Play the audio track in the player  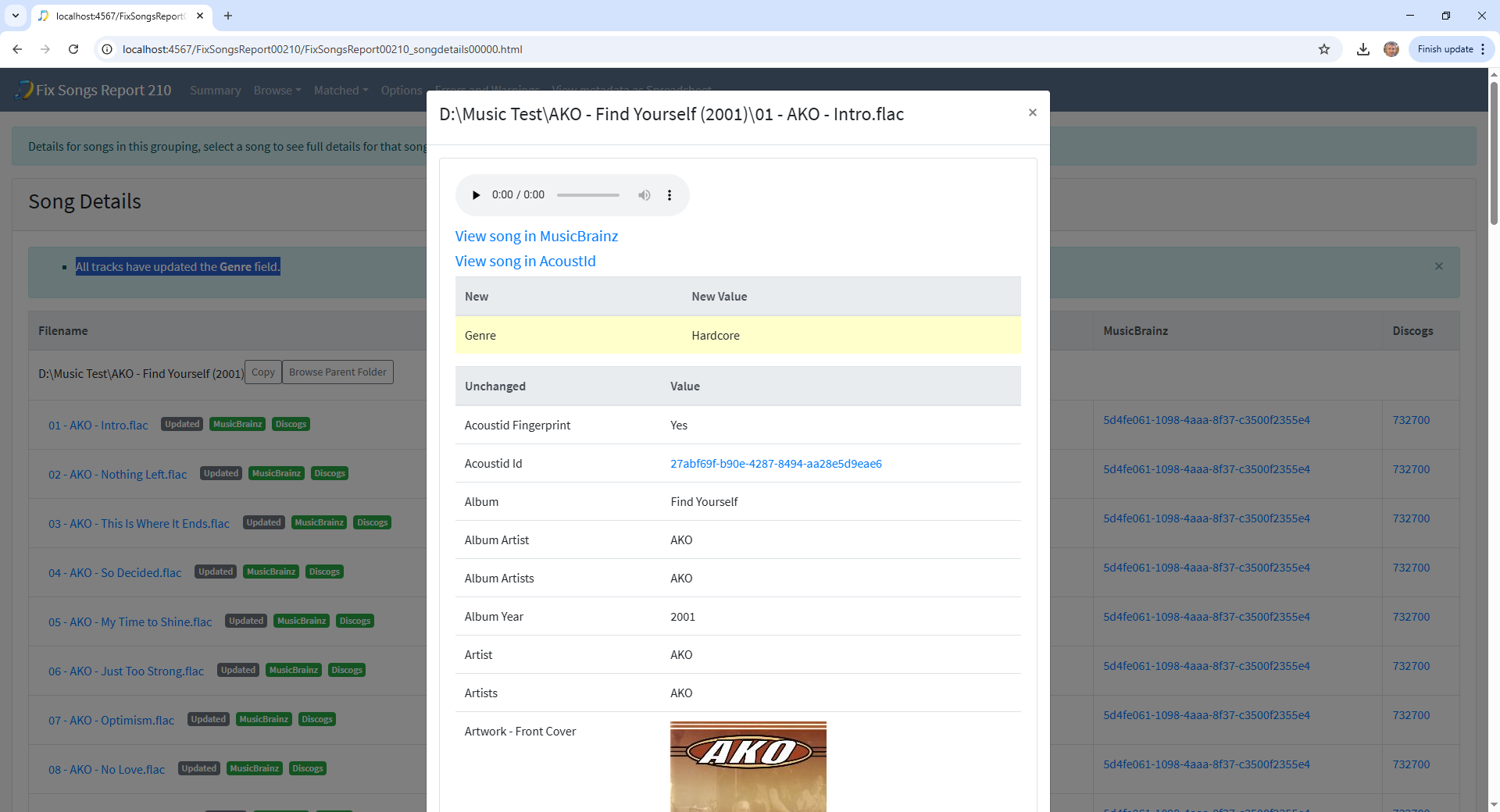[x=476, y=195]
